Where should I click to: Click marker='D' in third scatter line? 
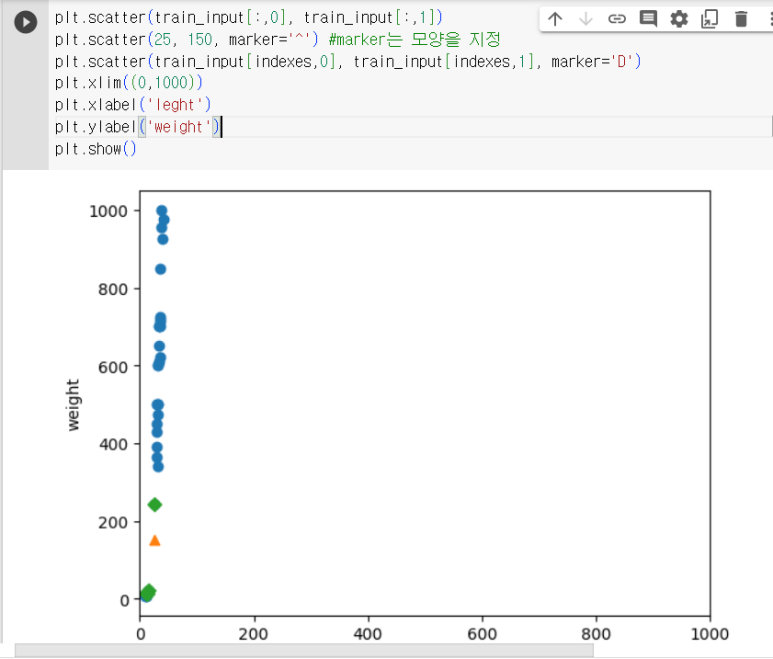coord(592,62)
